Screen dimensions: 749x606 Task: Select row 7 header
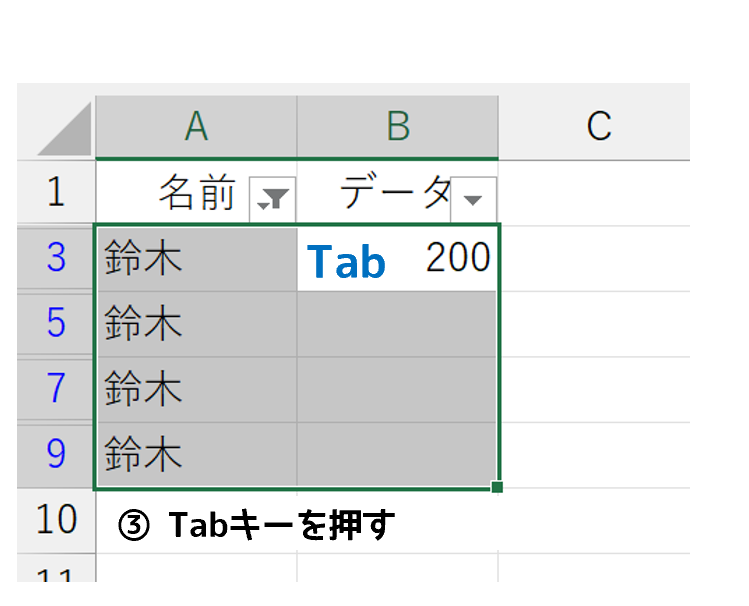tap(56, 388)
